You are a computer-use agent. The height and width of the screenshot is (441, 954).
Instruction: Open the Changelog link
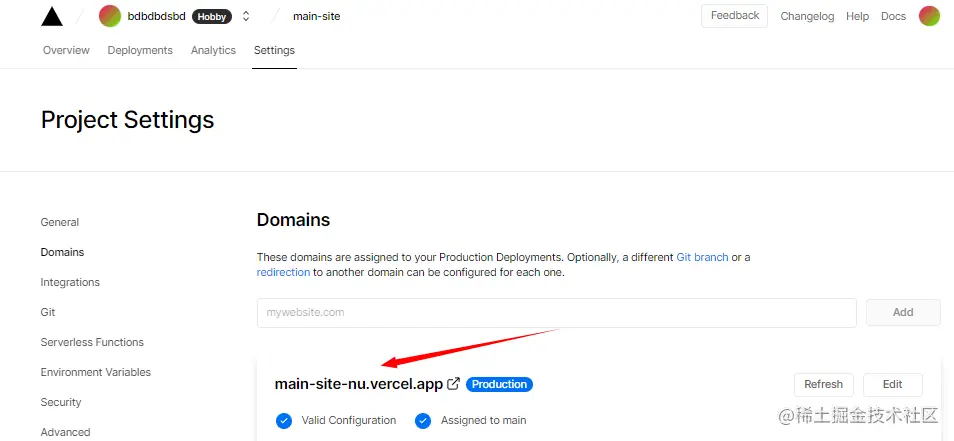point(807,16)
